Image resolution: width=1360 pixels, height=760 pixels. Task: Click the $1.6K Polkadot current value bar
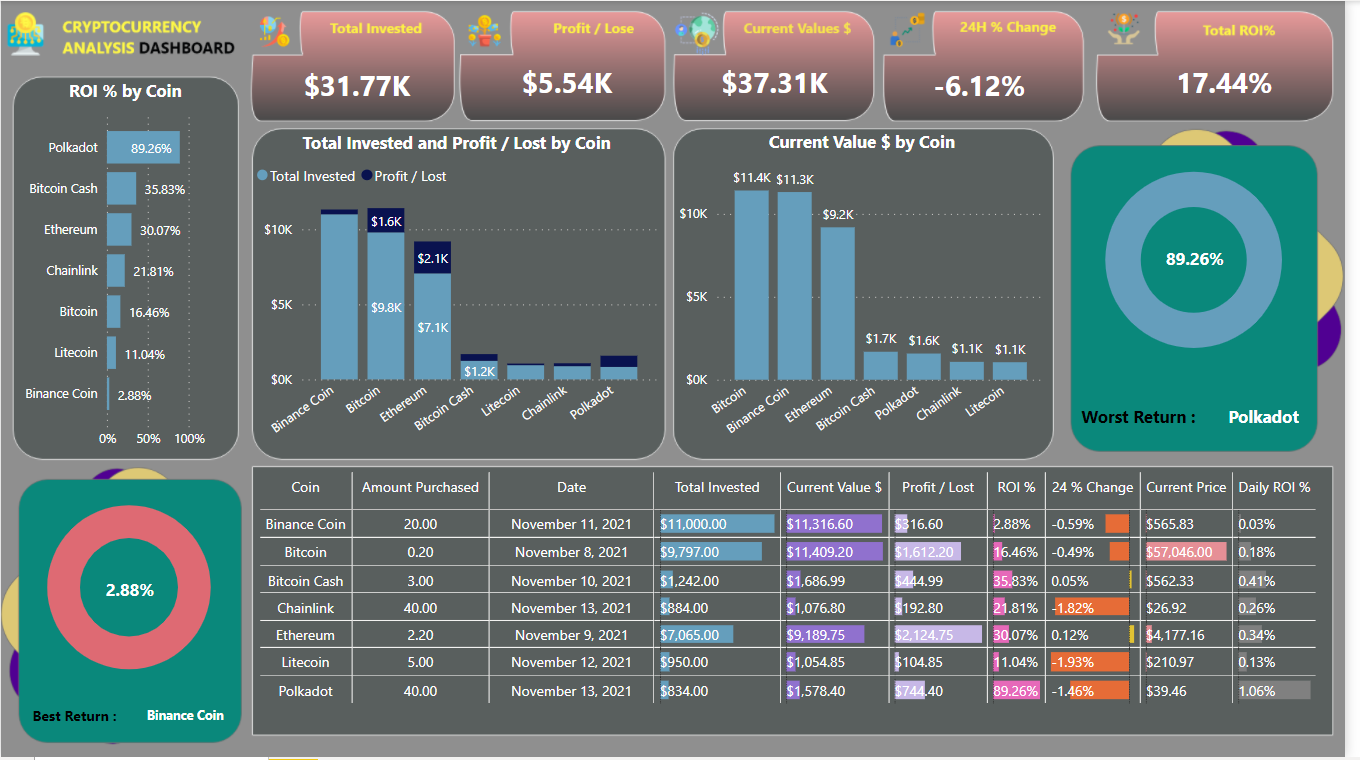point(924,367)
